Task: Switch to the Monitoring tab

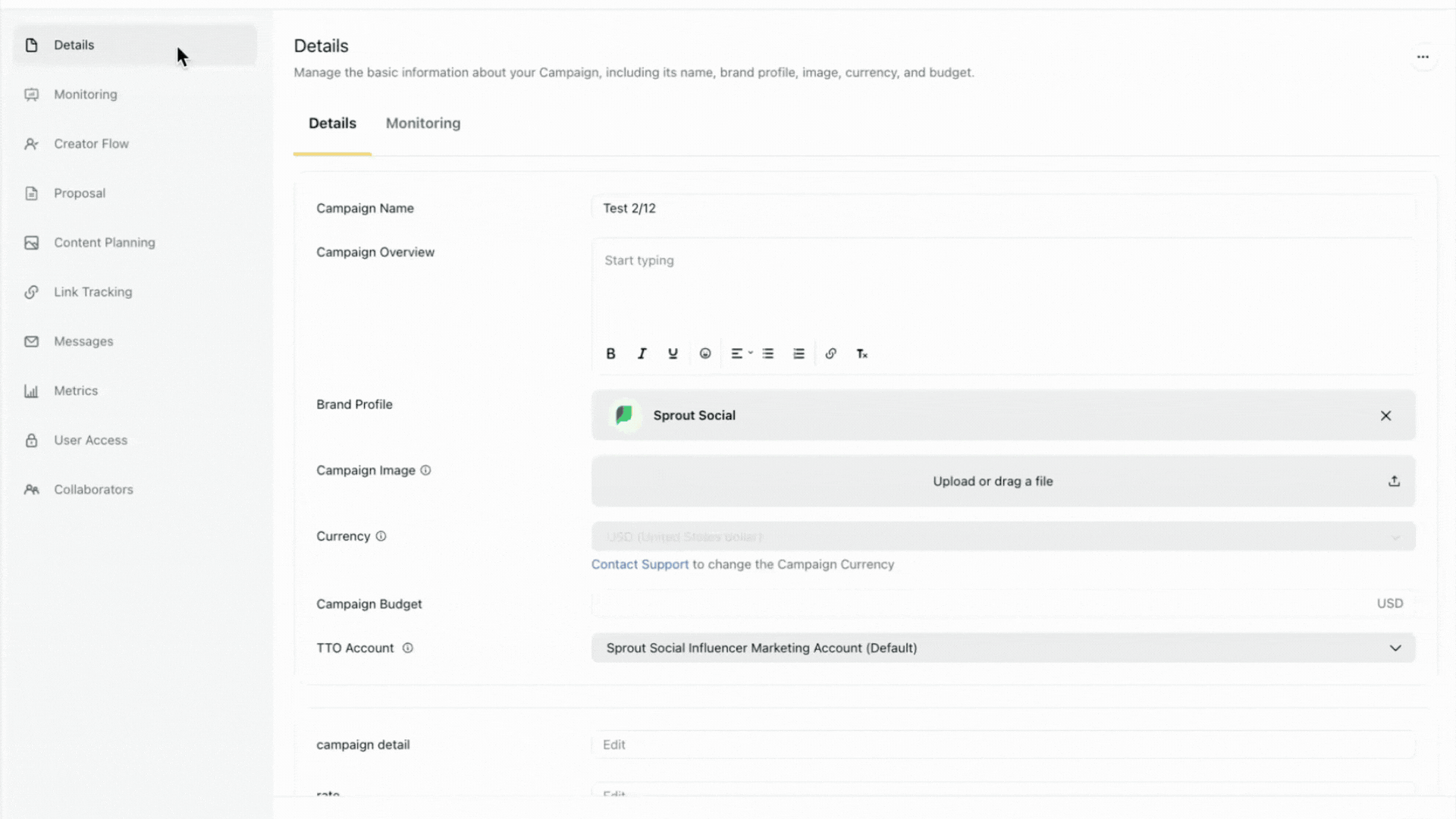Action: coord(423,123)
